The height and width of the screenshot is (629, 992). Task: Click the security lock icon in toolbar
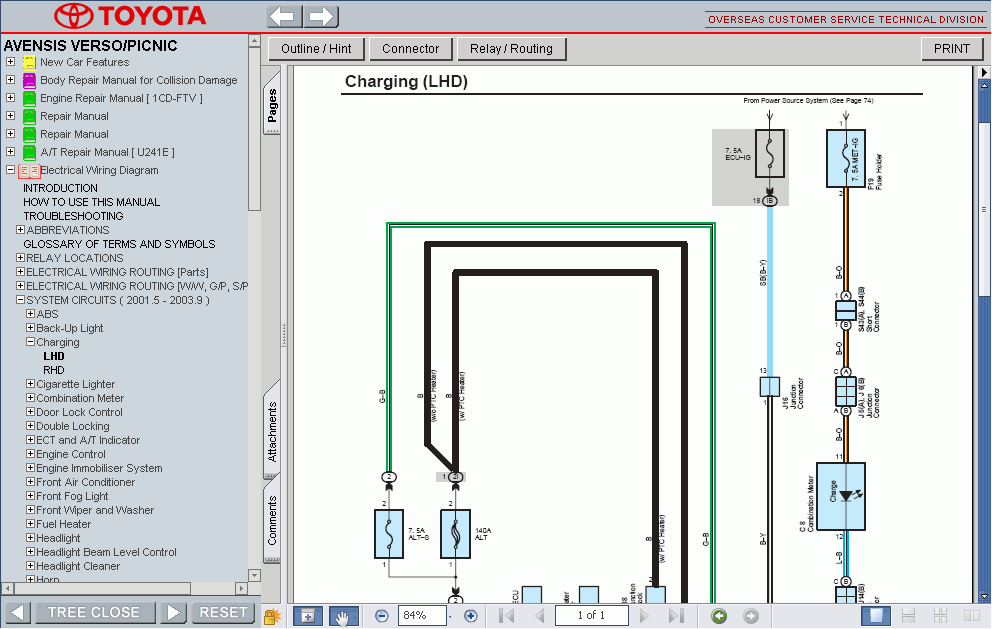coord(272,616)
